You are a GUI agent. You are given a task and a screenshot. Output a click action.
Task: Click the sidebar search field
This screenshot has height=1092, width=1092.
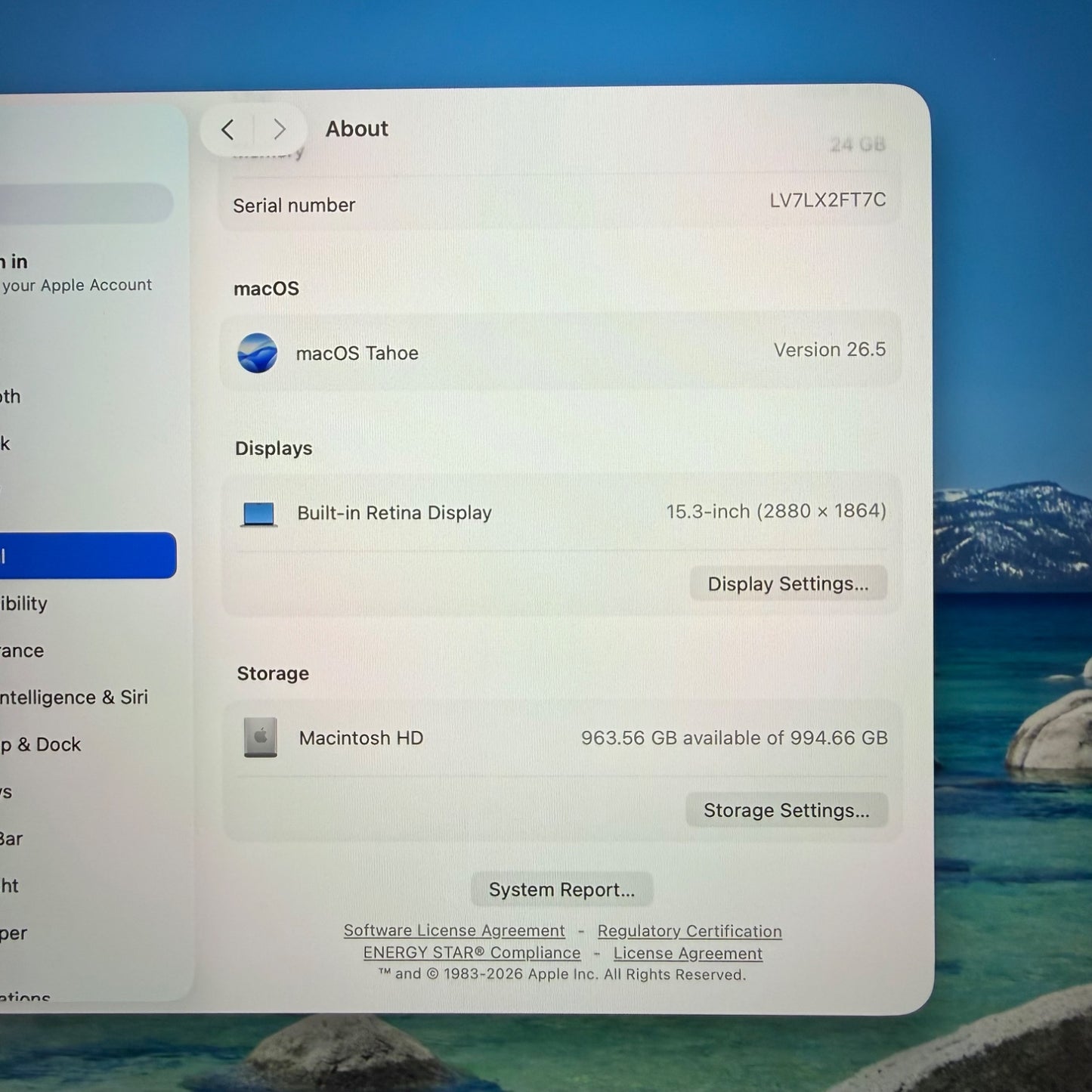point(86,203)
